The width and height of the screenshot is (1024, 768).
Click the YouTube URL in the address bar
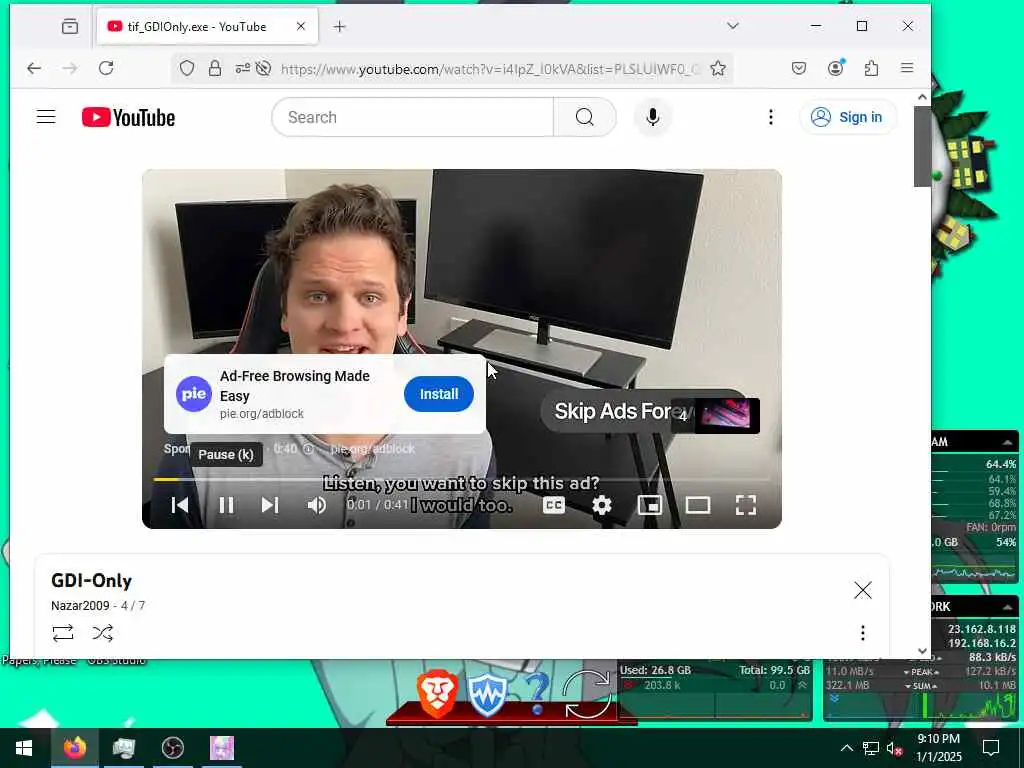point(490,69)
